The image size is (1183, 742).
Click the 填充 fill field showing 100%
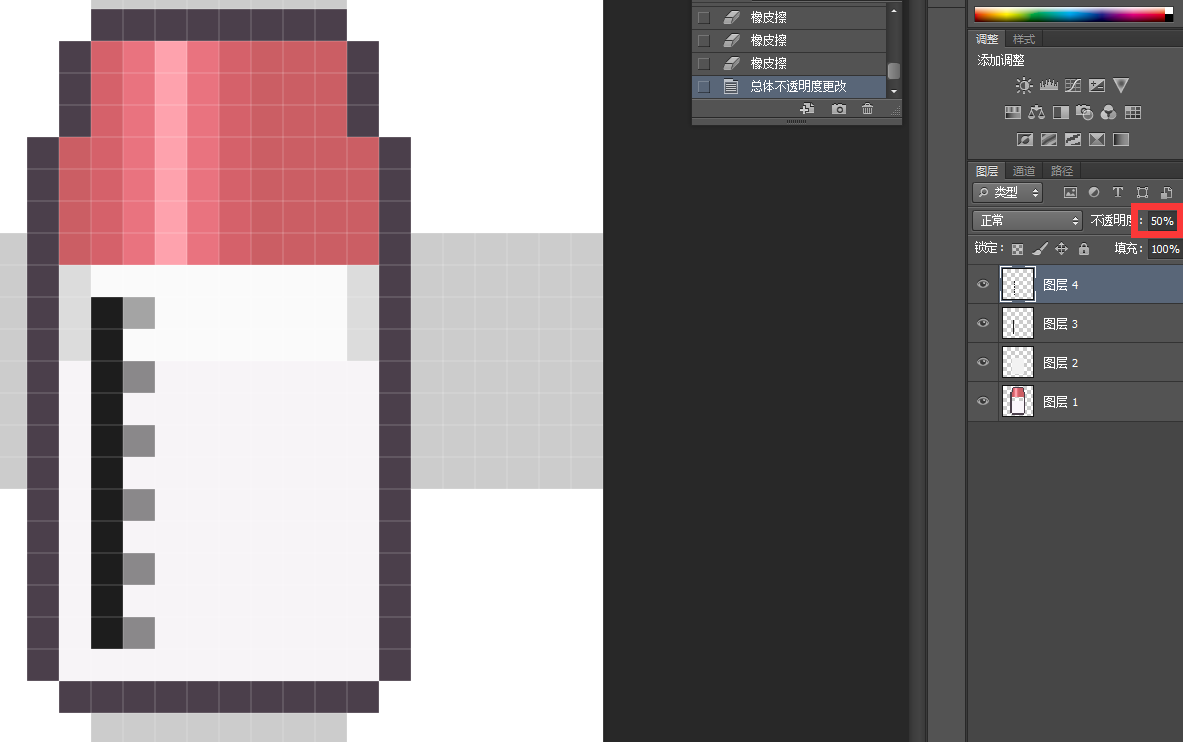pyautogui.click(x=1165, y=249)
